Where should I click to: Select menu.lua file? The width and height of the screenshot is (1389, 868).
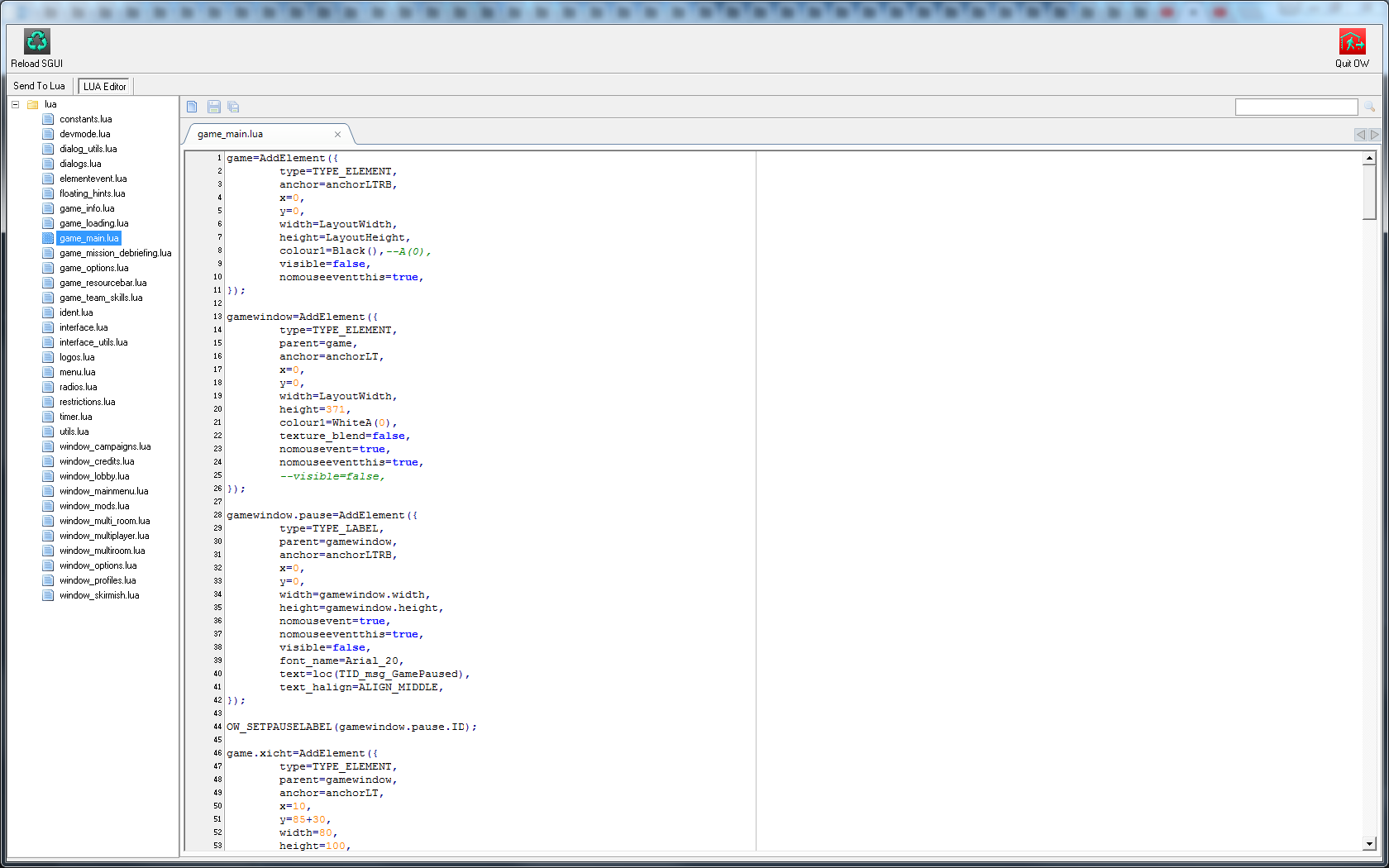pos(77,372)
